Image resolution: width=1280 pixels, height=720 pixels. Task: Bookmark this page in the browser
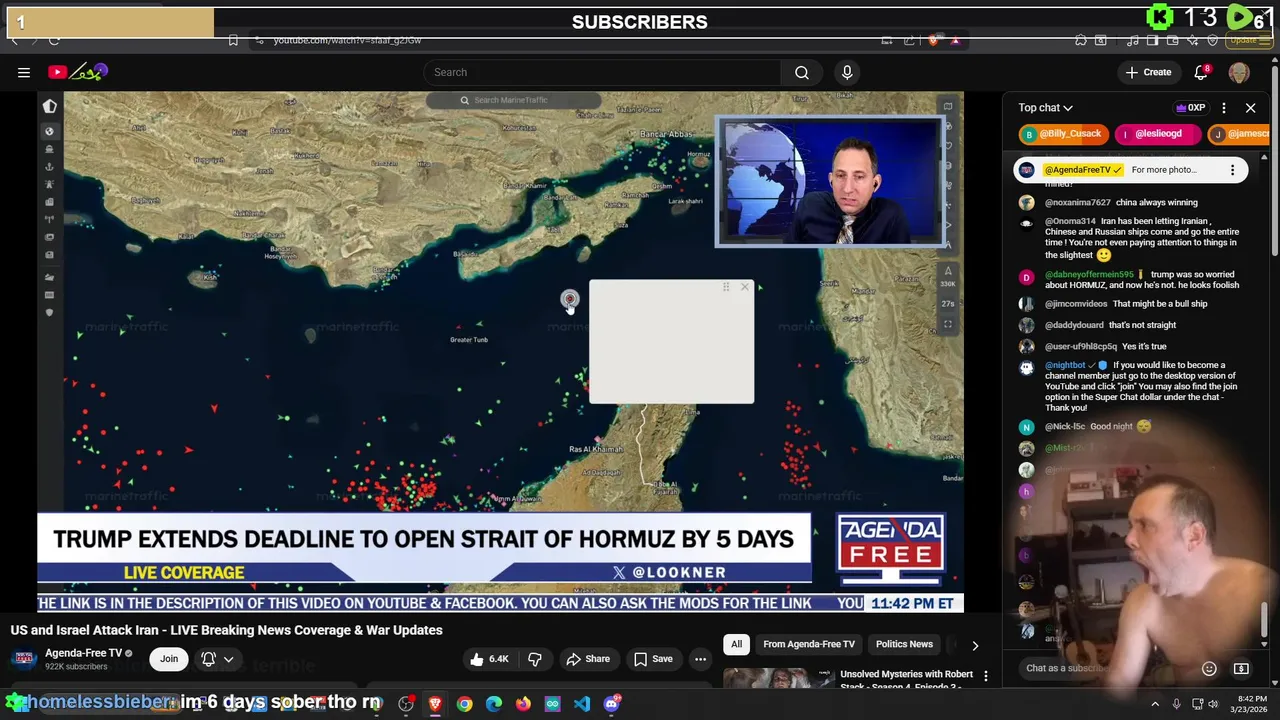(x=233, y=40)
